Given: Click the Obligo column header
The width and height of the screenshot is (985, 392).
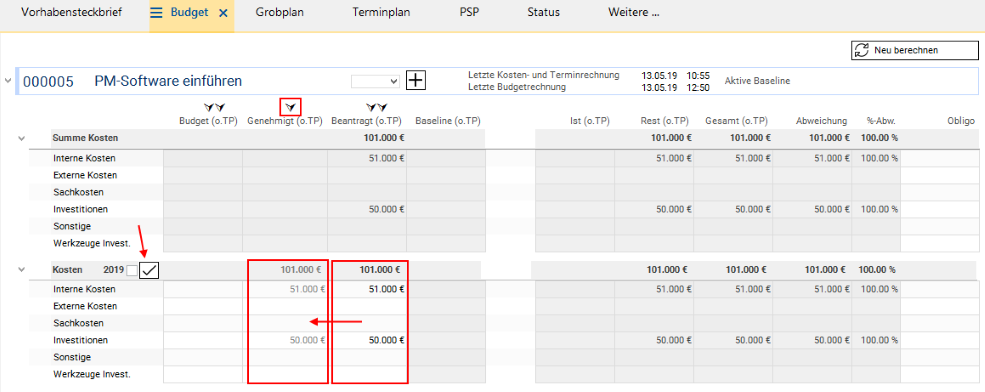Looking at the screenshot, I should click(961, 121).
